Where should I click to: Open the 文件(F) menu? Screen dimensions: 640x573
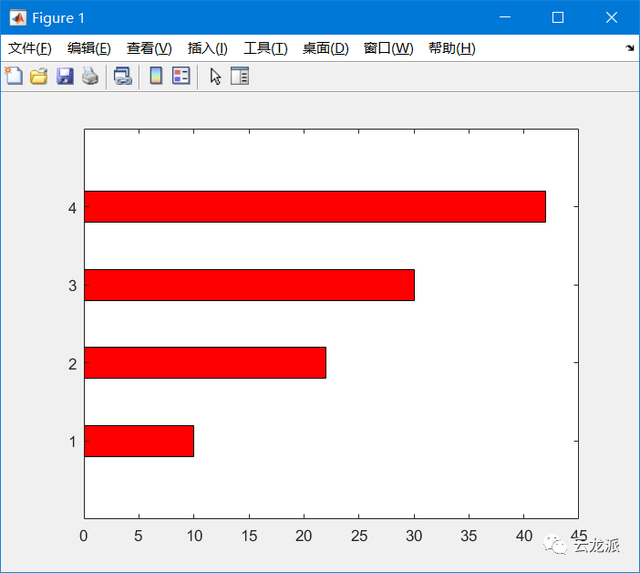[30, 48]
